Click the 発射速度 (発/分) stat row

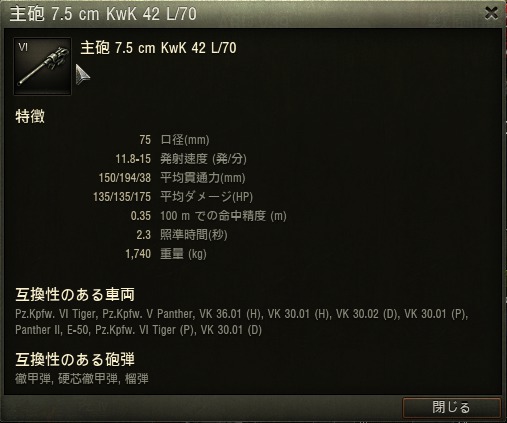181,159
